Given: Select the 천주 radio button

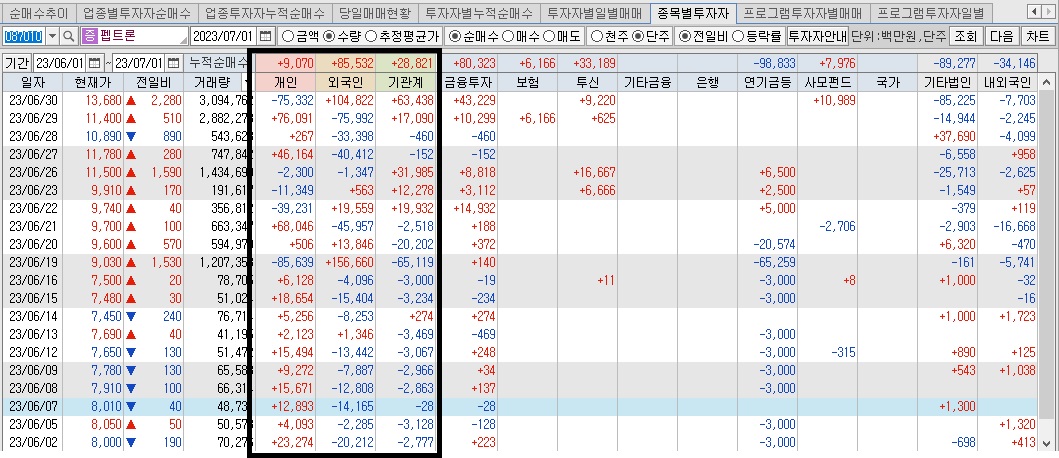Looking at the screenshot, I should click(x=596, y=36).
